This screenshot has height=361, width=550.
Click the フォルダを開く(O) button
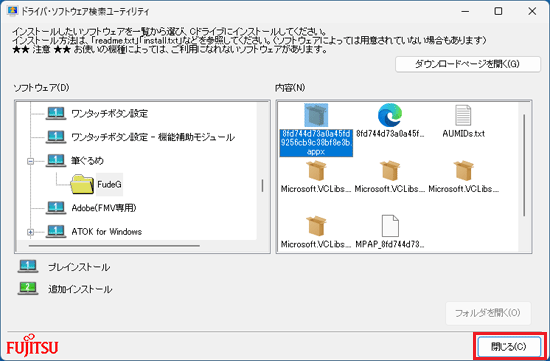488,313
